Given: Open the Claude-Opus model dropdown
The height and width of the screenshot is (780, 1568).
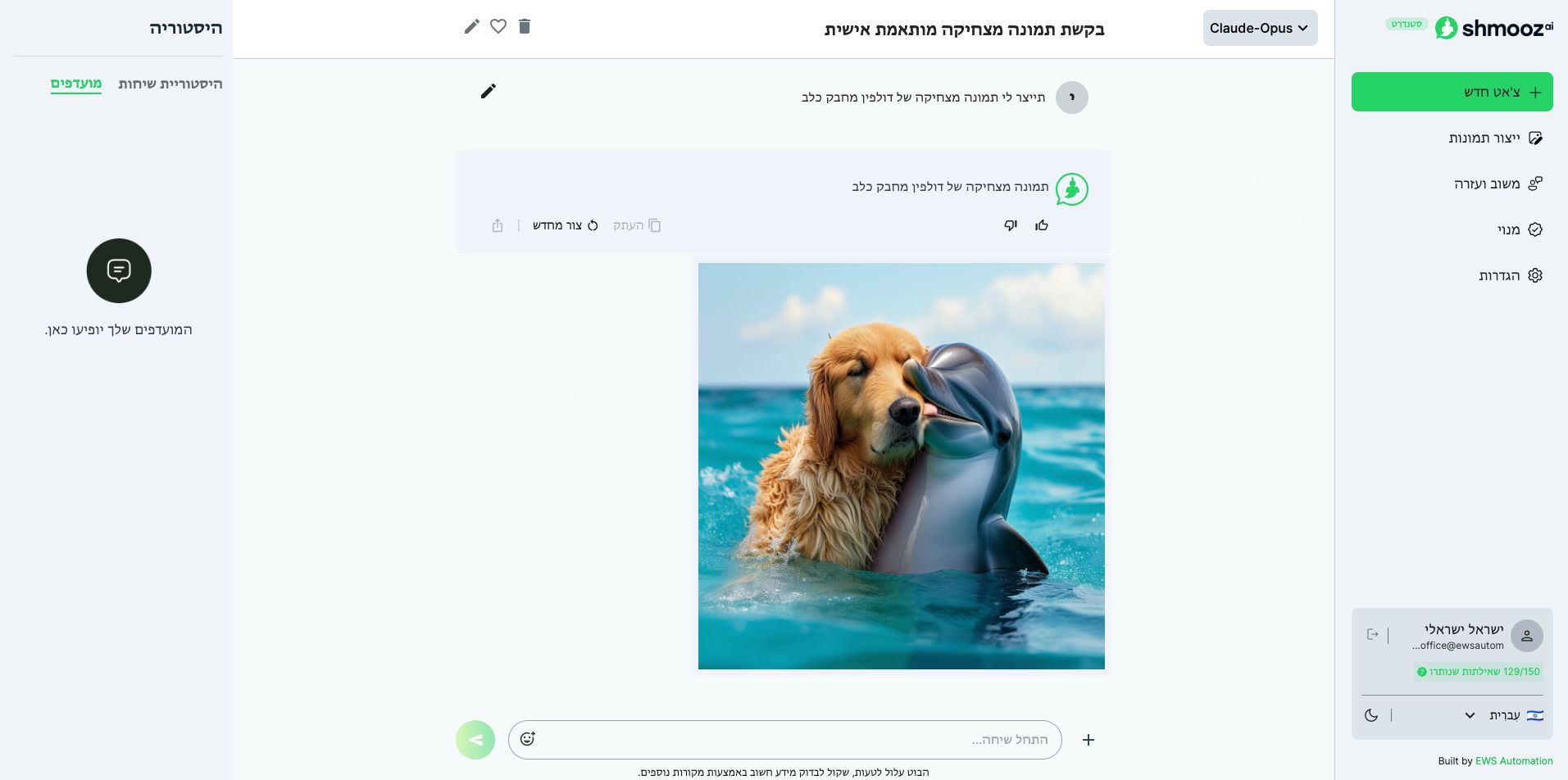Looking at the screenshot, I should [x=1260, y=28].
